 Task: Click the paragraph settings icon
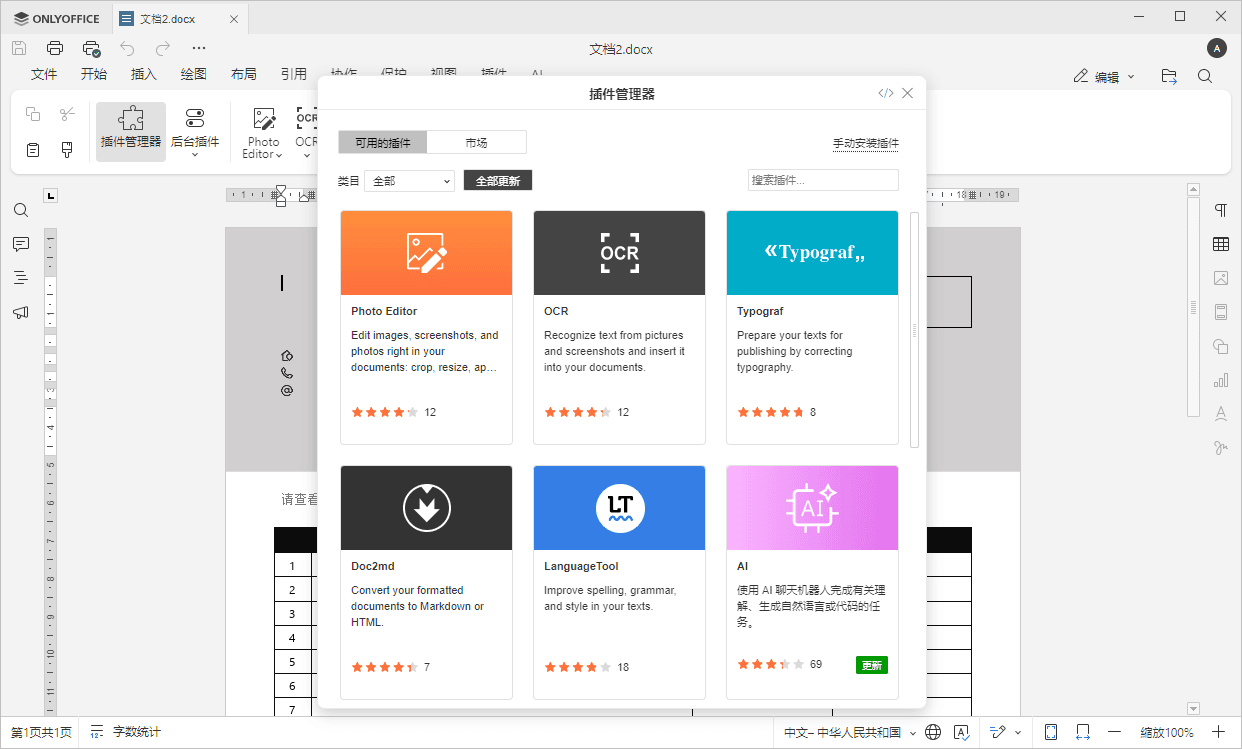(x=1220, y=210)
